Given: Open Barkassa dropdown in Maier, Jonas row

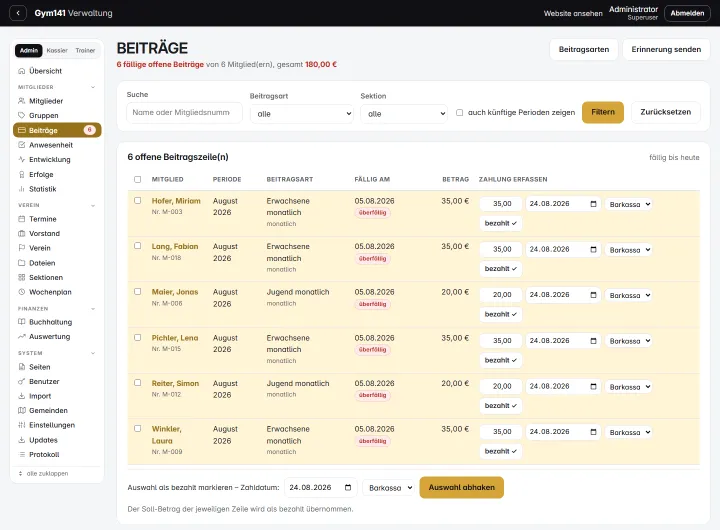Looking at the screenshot, I should 629,295.
